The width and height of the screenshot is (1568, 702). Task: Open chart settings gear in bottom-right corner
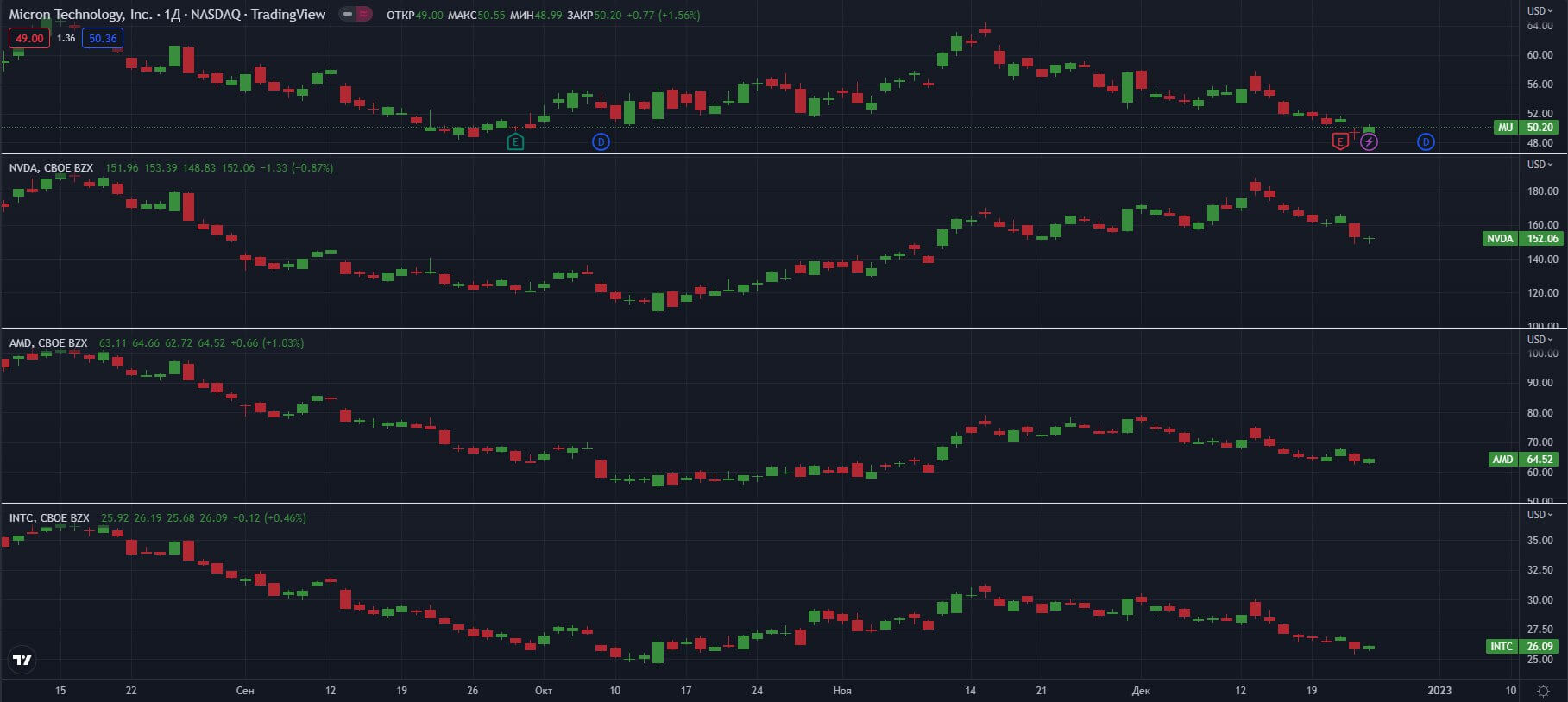[1544, 691]
